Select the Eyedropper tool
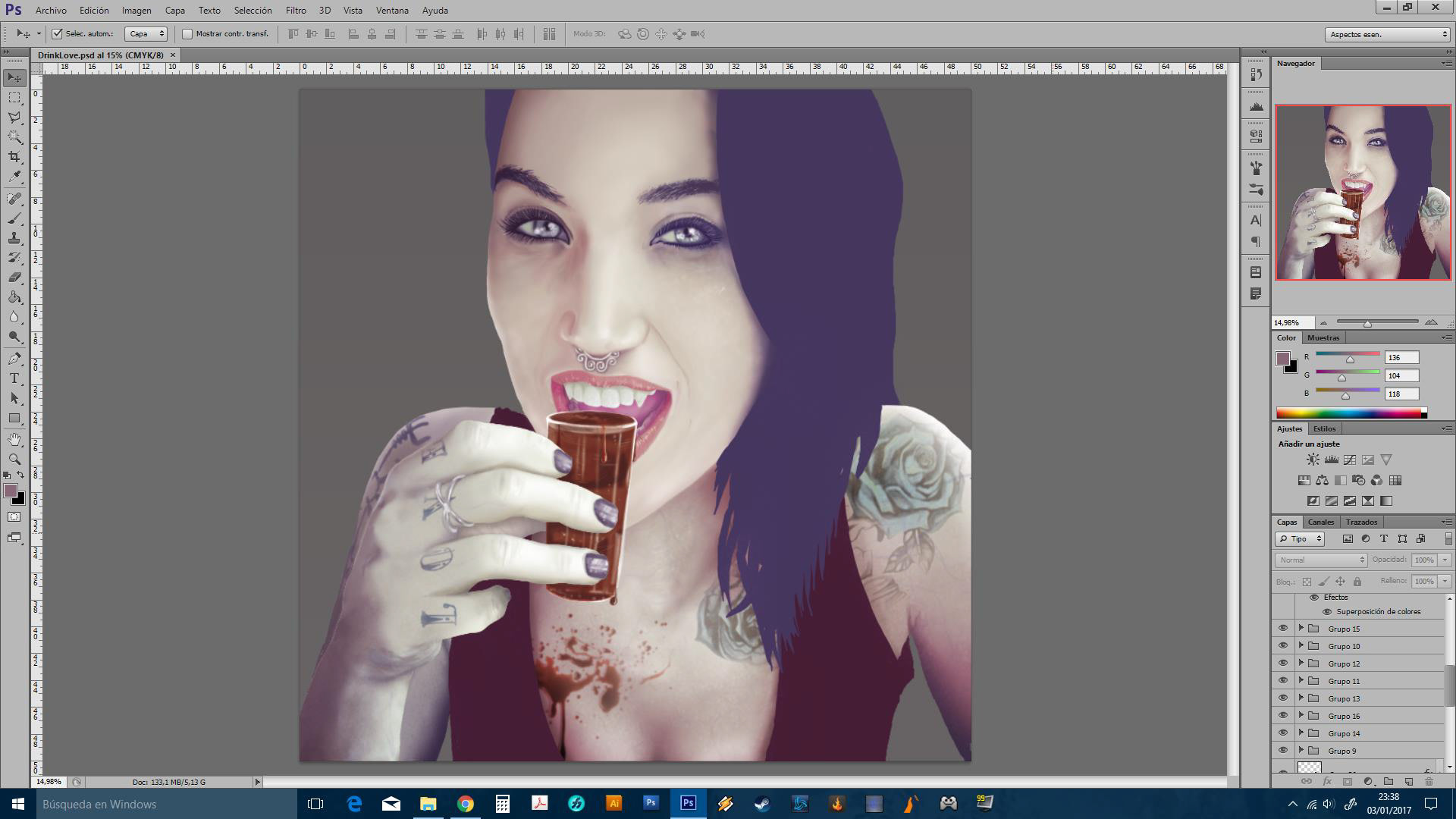This screenshot has width=1456, height=819. click(x=14, y=177)
